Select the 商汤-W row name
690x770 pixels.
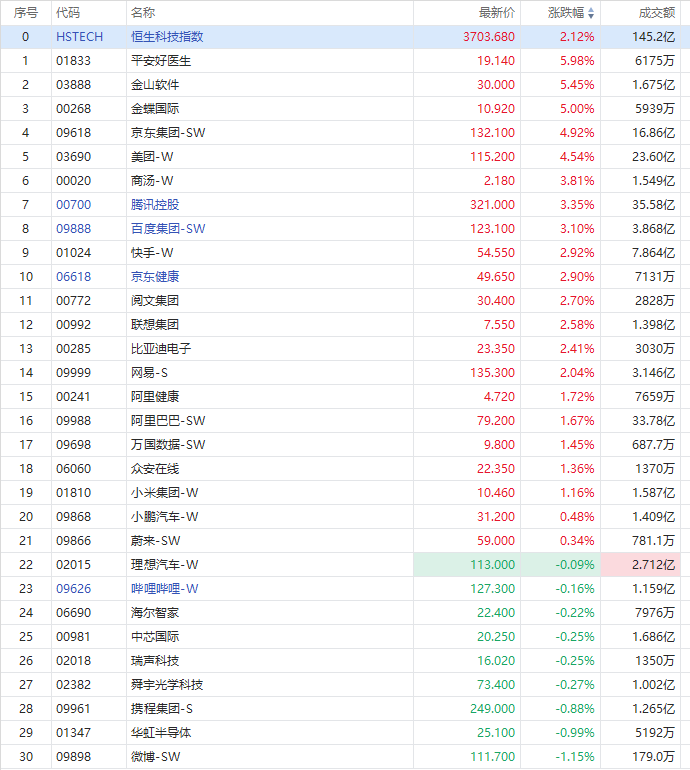point(152,181)
